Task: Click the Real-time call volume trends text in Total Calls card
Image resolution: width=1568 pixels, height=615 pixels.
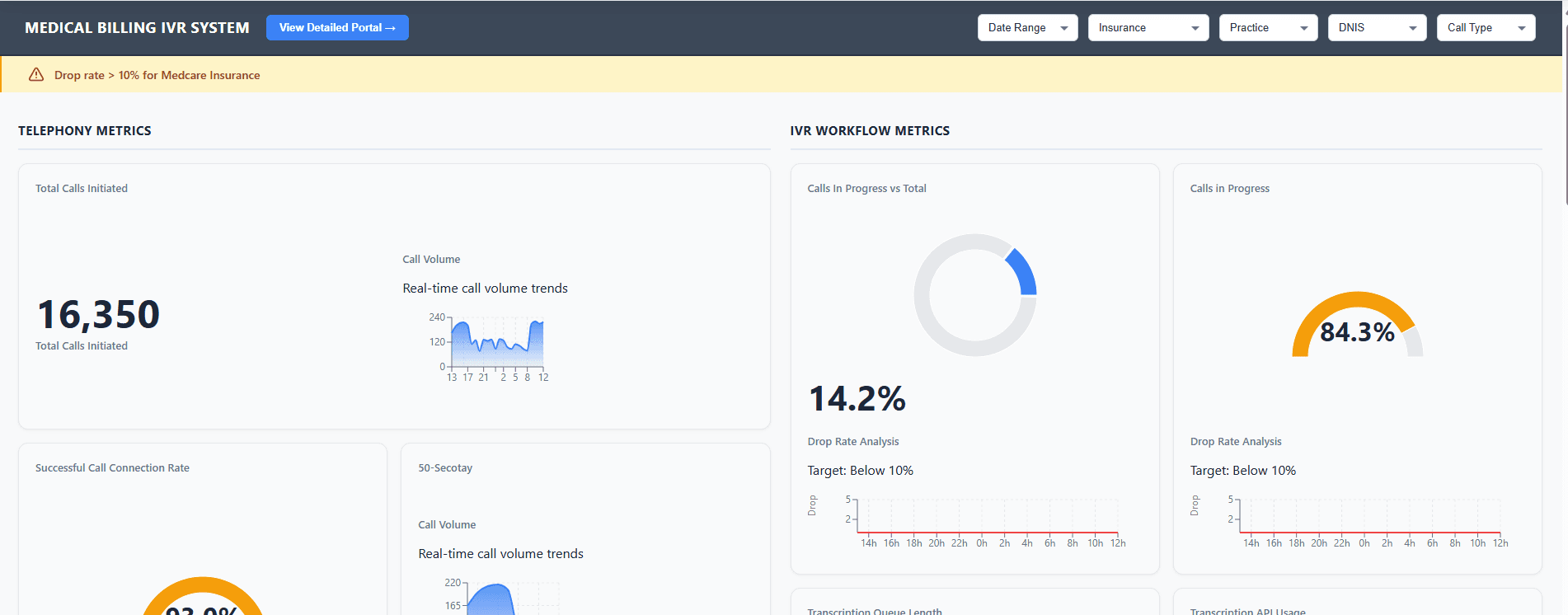Action: 485,288
